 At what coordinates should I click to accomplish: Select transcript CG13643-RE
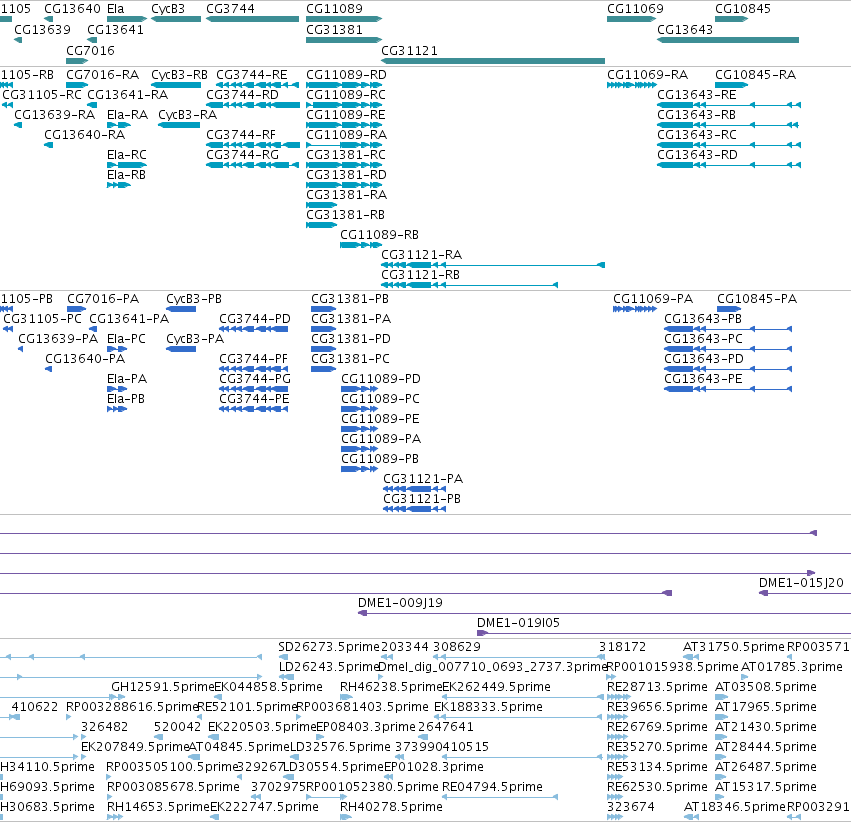[x=697, y=95]
